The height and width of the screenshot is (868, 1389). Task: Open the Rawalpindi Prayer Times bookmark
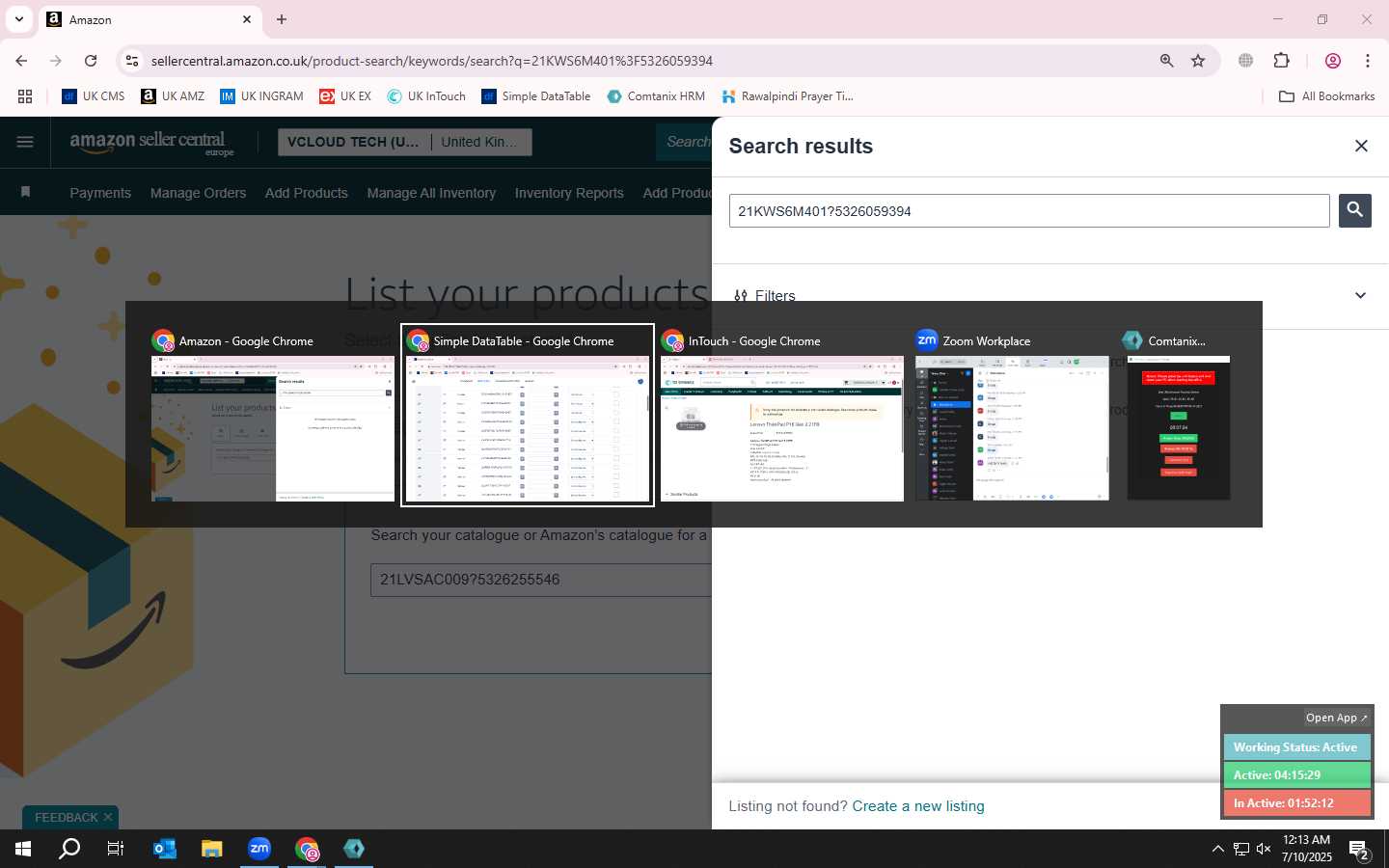pyautogui.click(x=787, y=96)
